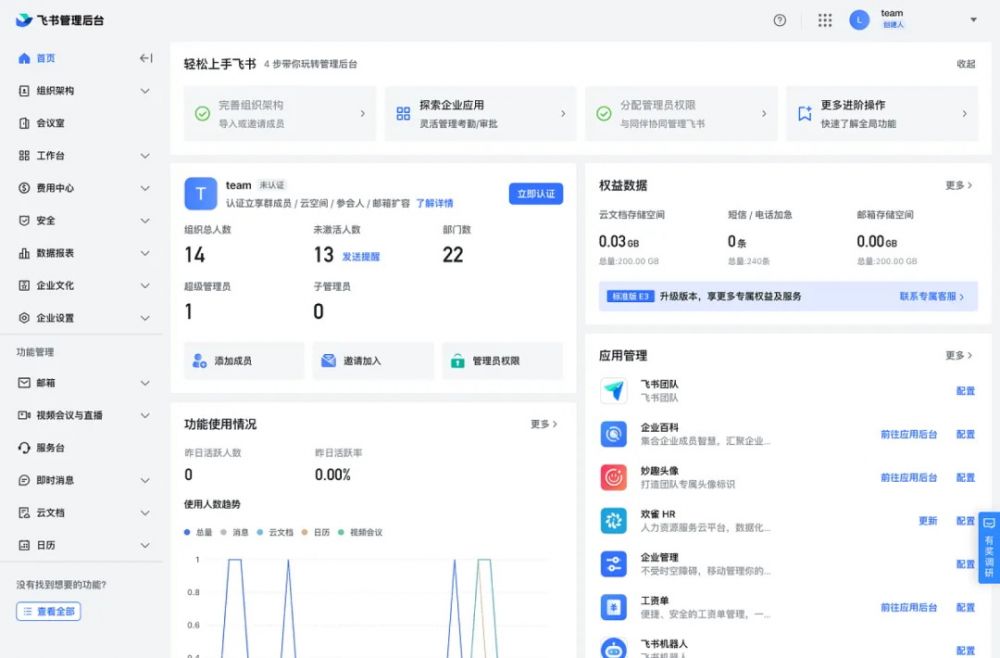Toggle the 云文档 legend dot in chart
The height and width of the screenshot is (658, 1000).
pos(260,532)
